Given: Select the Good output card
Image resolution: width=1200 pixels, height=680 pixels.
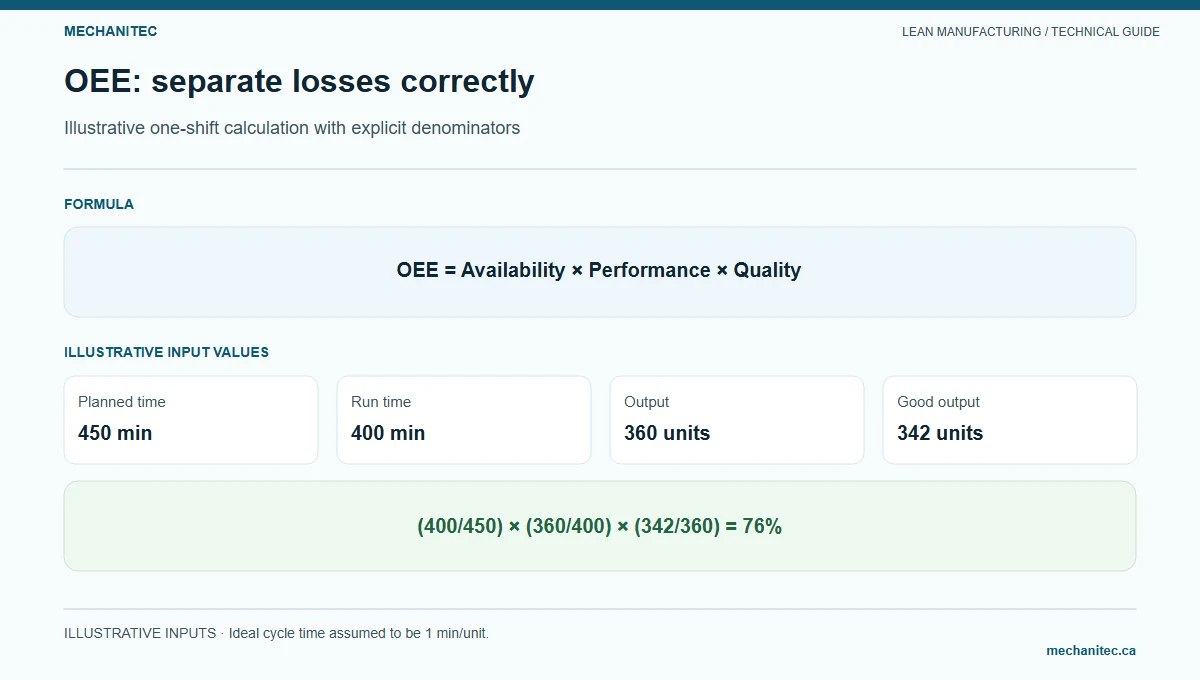Looking at the screenshot, I should [1010, 420].
